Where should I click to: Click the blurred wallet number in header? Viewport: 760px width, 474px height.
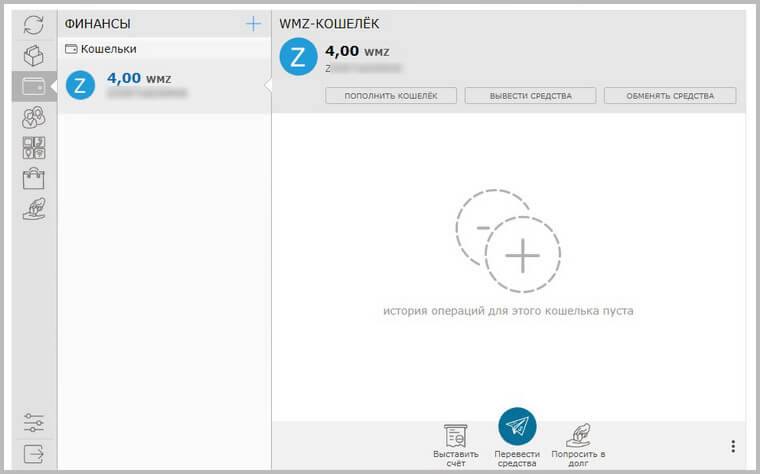point(363,69)
